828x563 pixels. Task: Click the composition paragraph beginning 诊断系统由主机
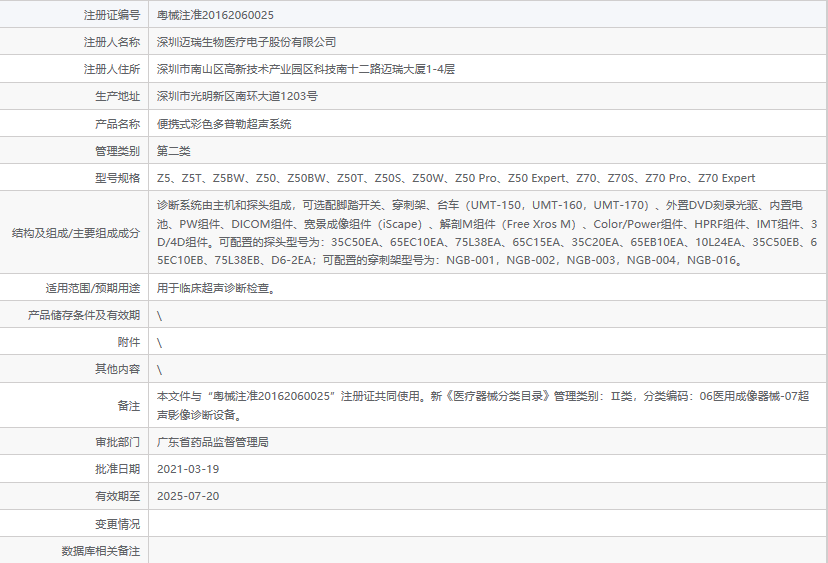487,233
